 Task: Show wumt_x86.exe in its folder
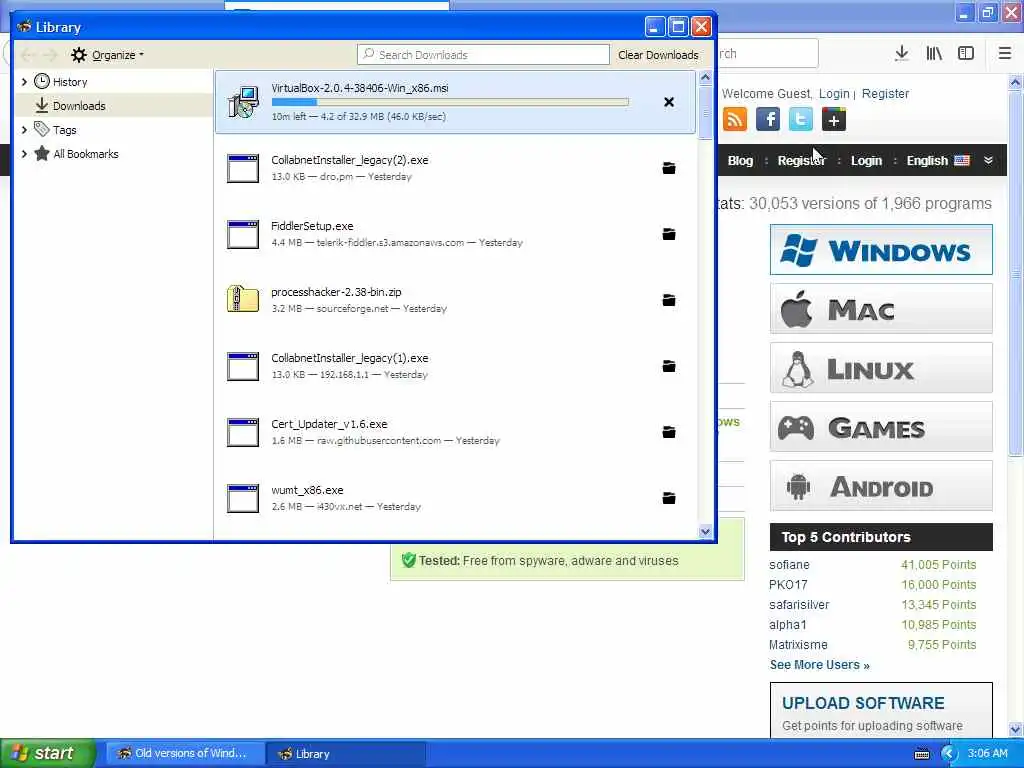coord(669,498)
